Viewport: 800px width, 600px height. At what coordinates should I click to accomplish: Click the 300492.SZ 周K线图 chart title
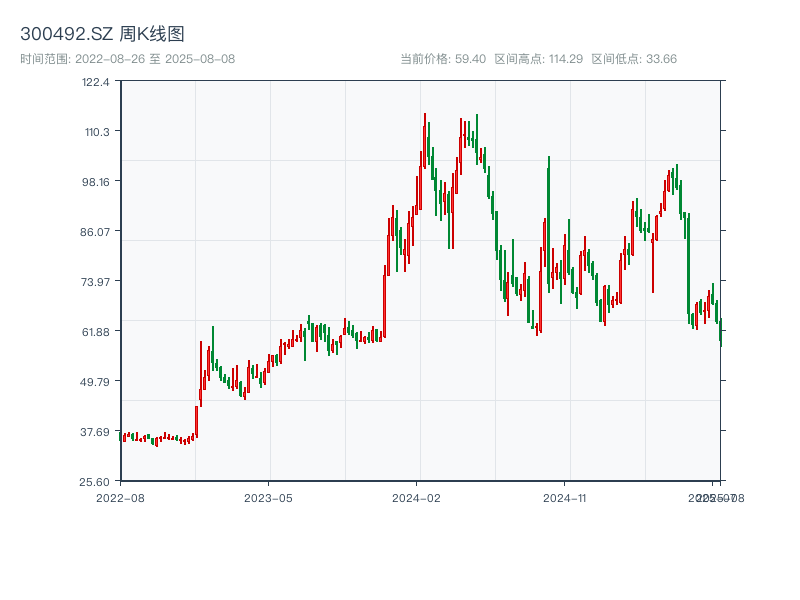coord(102,34)
